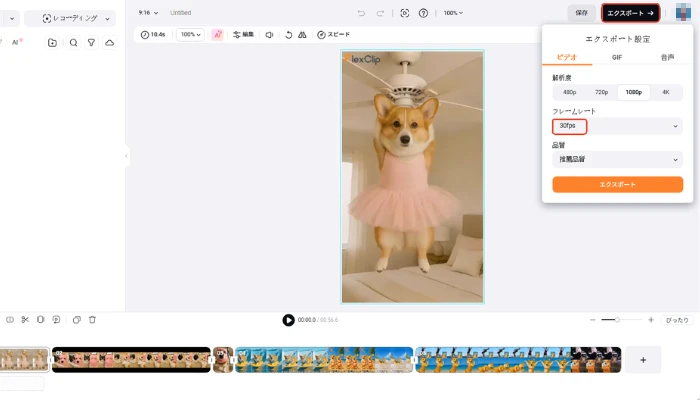Open the AI tab in left panel
Image resolution: width=700 pixels, height=400 pixels.
coord(17,42)
